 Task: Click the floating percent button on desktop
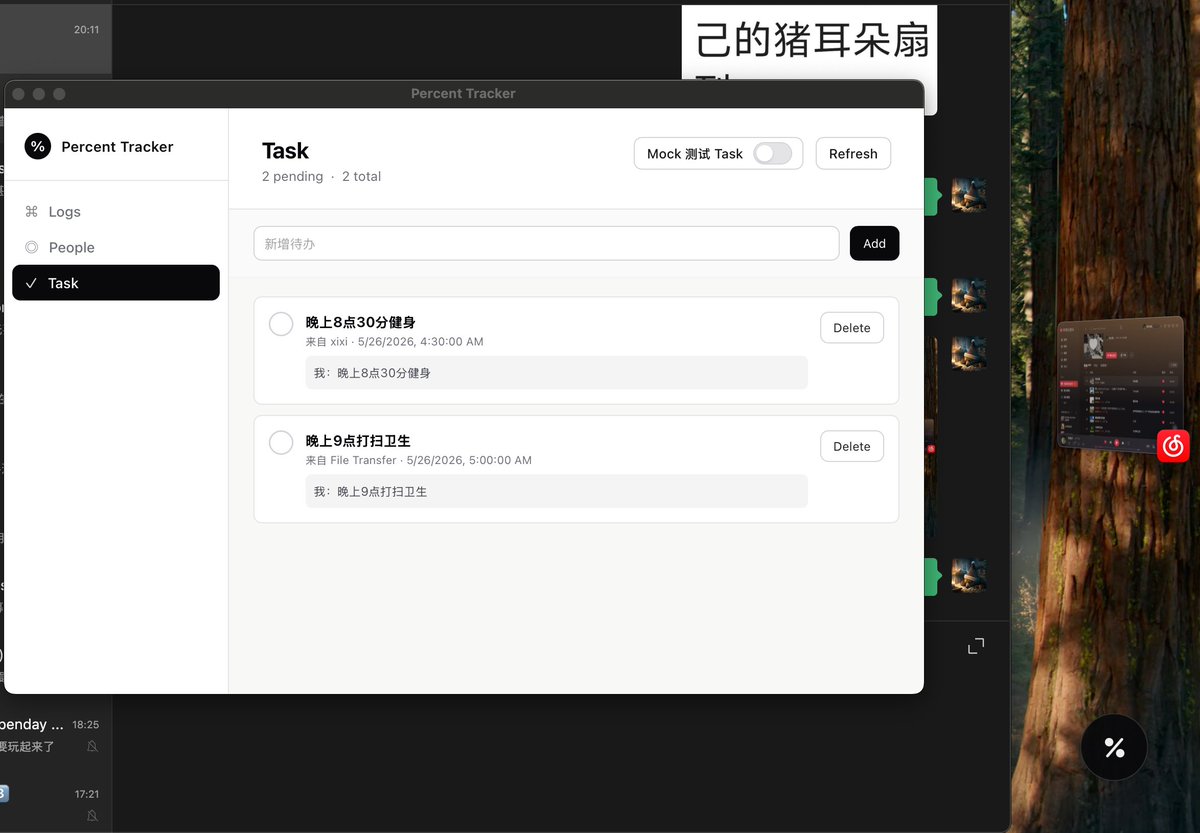pos(1114,747)
